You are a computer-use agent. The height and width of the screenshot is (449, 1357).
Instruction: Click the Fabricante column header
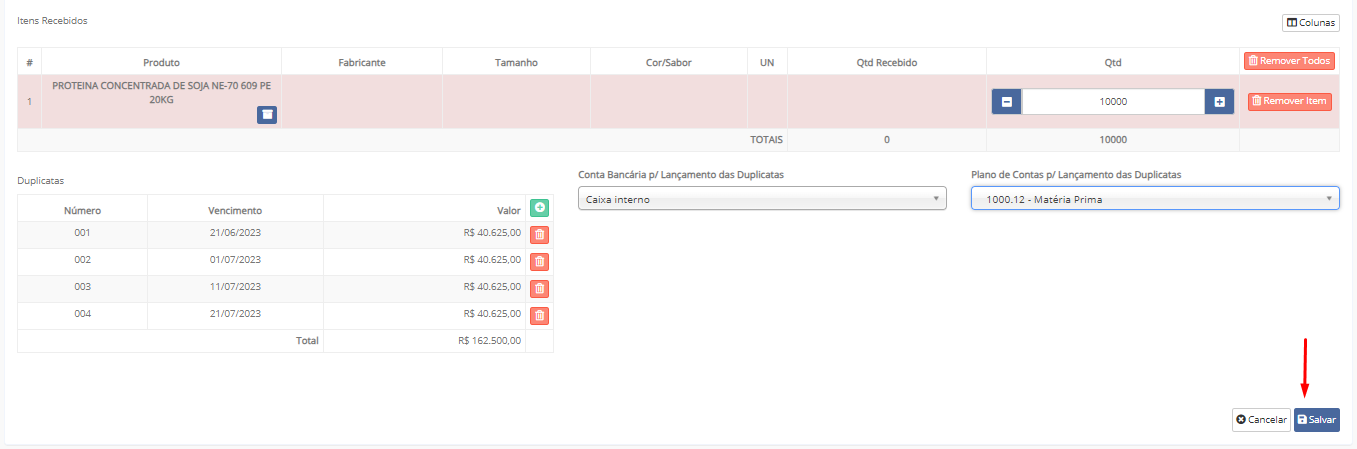tap(362, 62)
